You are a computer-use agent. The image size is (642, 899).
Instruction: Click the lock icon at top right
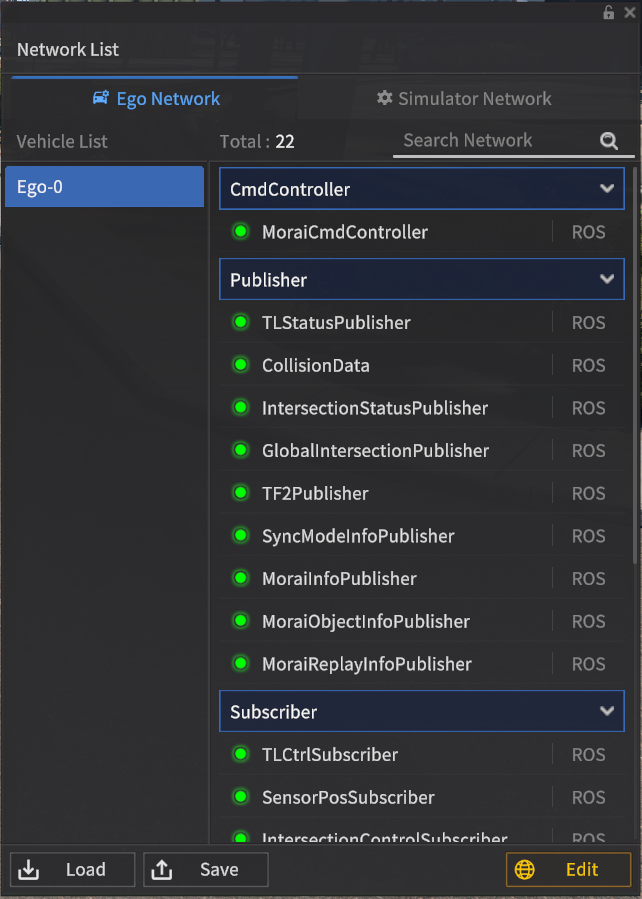pyautogui.click(x=609, y=13)
